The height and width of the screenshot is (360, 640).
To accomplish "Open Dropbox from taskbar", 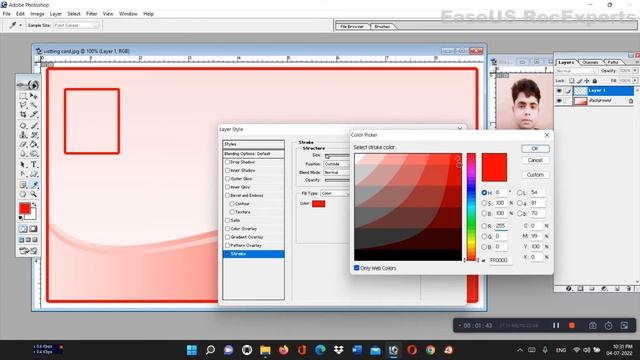I will tap(338, 350).
